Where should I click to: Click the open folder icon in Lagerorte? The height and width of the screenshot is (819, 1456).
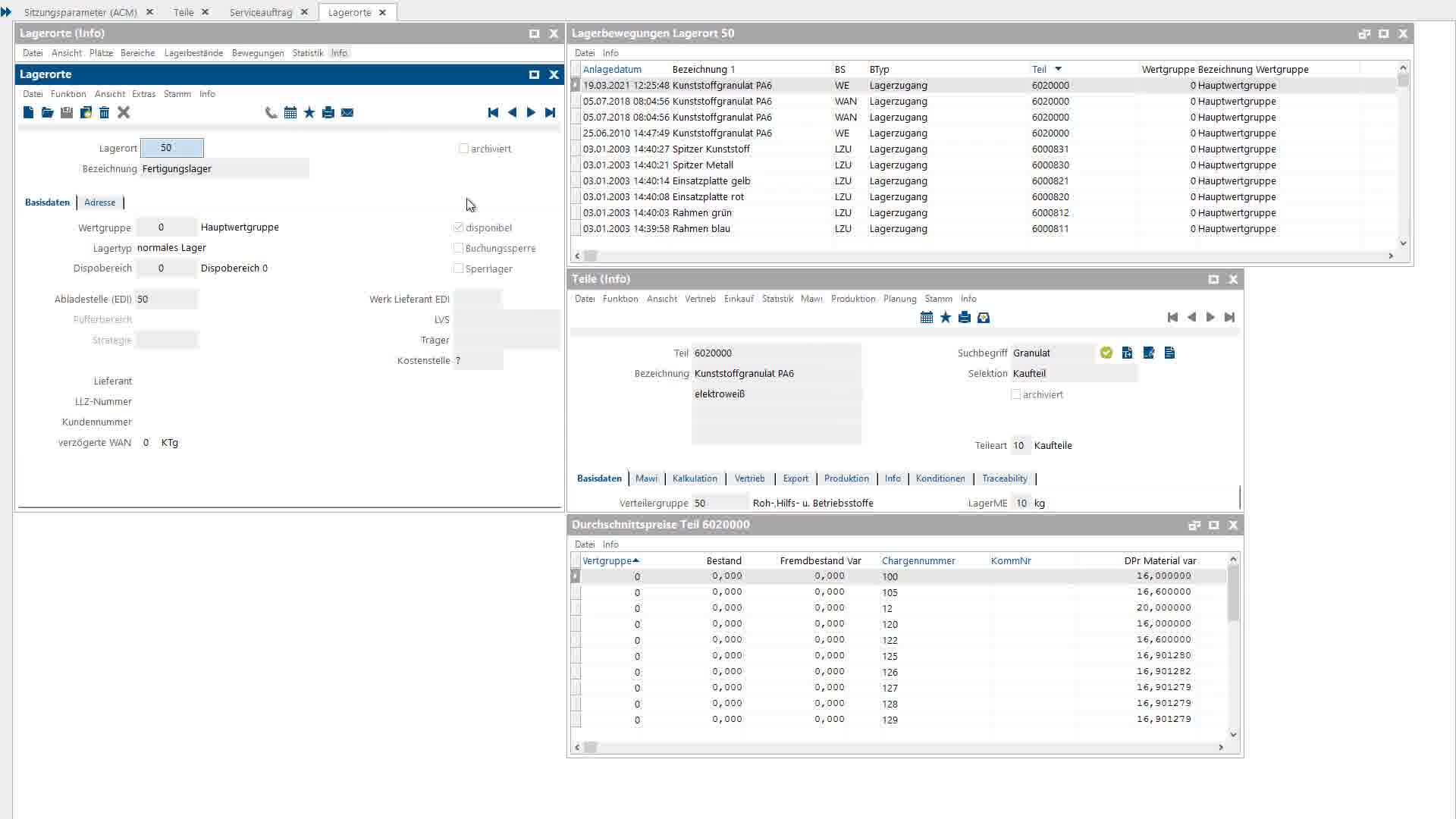tap(47, 112)
